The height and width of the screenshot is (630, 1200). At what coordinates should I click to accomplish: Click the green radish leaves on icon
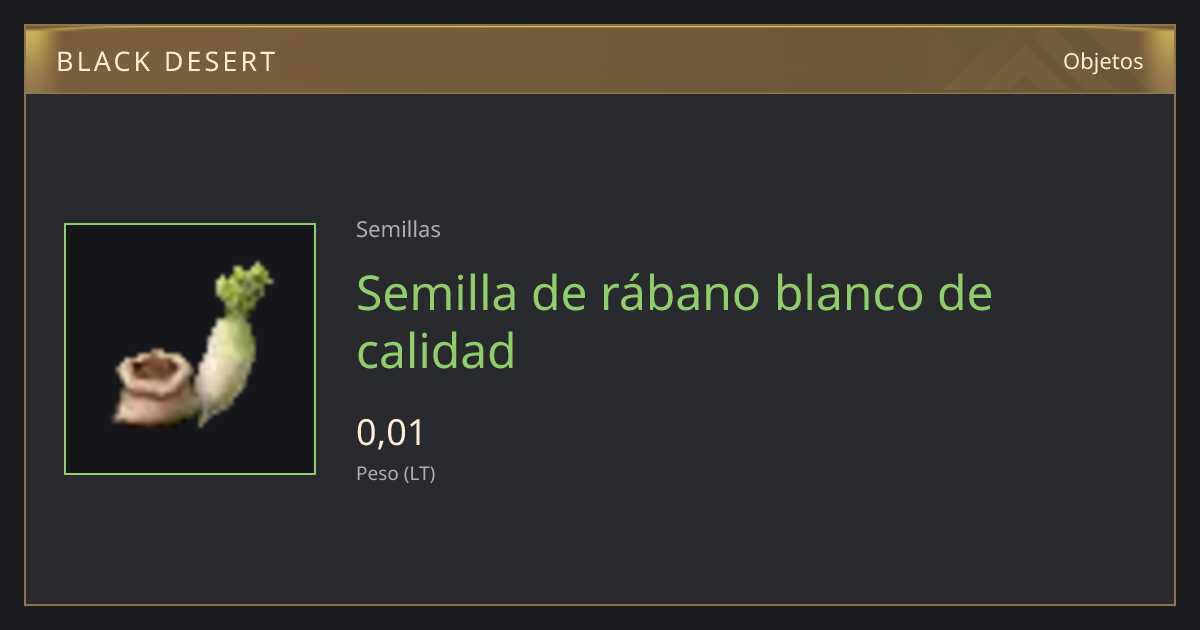[246, 287]
